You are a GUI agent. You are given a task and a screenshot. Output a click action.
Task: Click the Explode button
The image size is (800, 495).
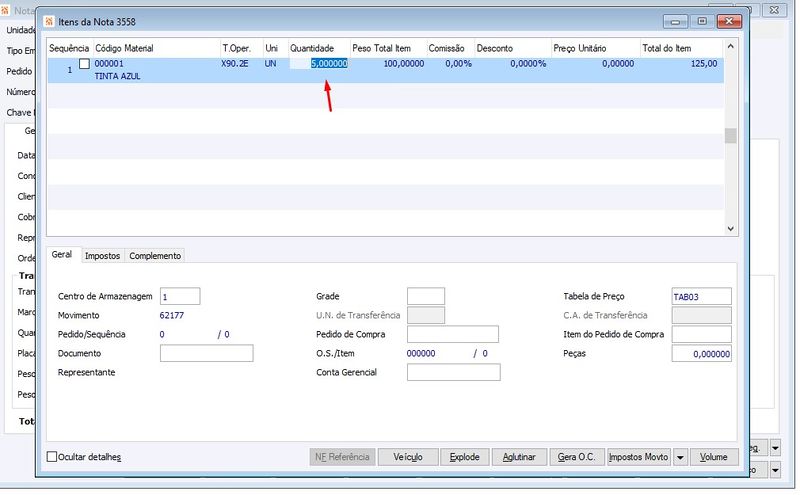[x=464, y=457]
